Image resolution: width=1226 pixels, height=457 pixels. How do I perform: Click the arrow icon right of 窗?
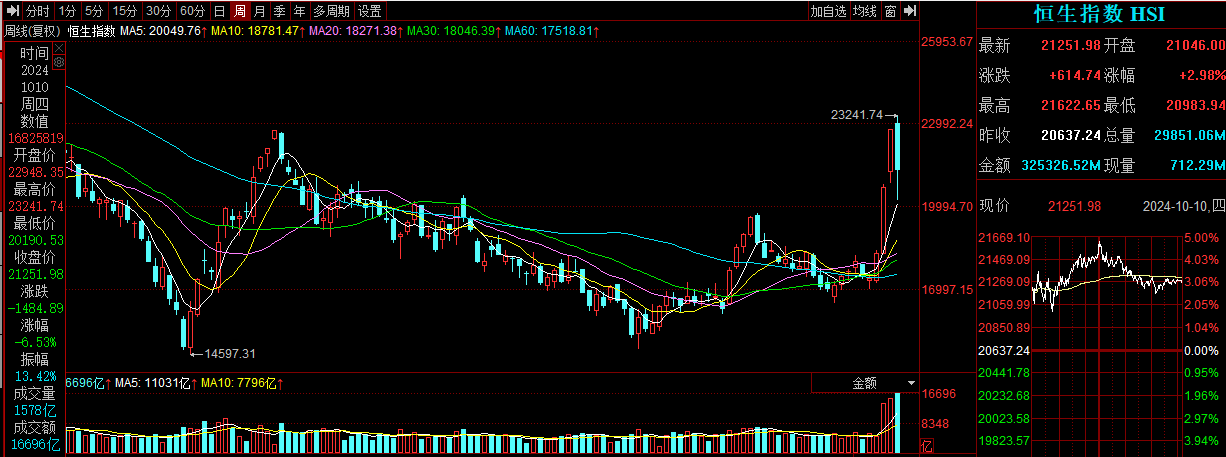click(x=909, y=11)
